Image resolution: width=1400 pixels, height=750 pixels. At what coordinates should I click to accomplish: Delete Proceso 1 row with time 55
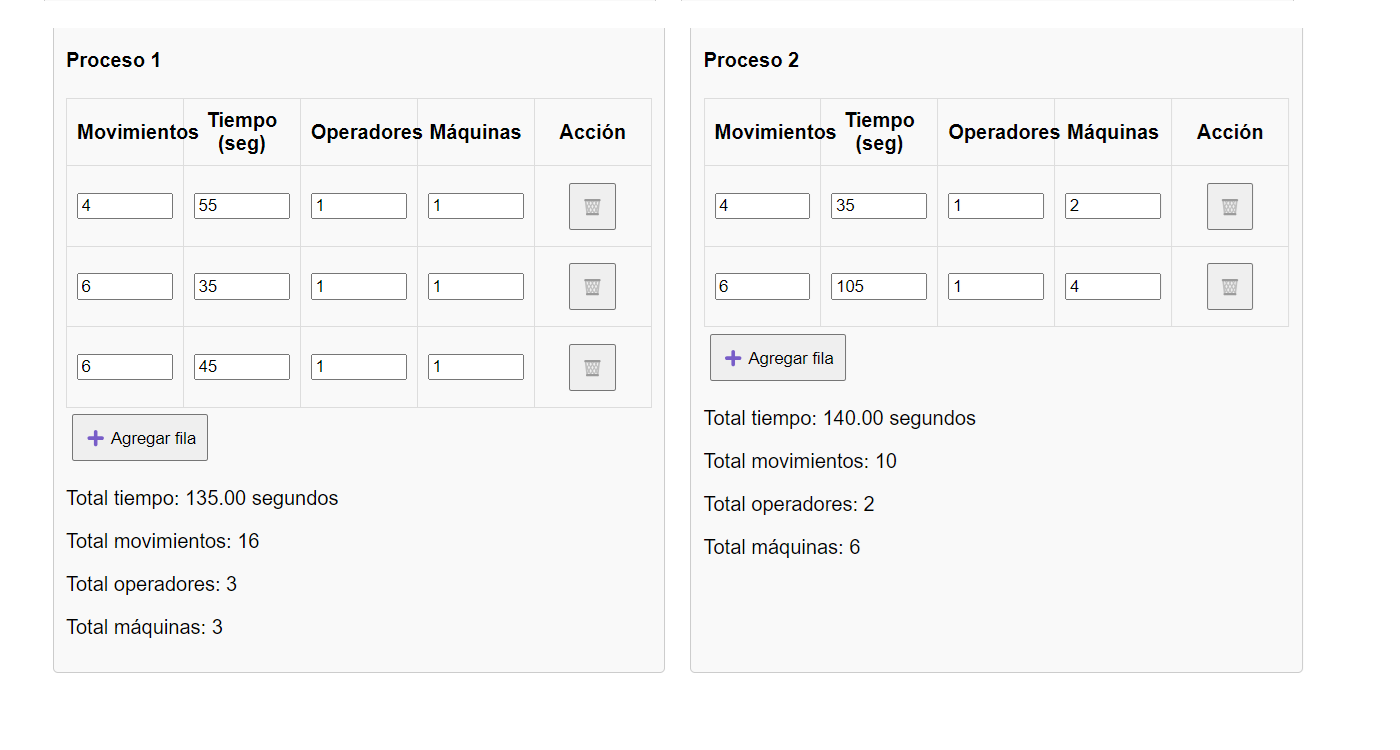(x=592, y=206)
